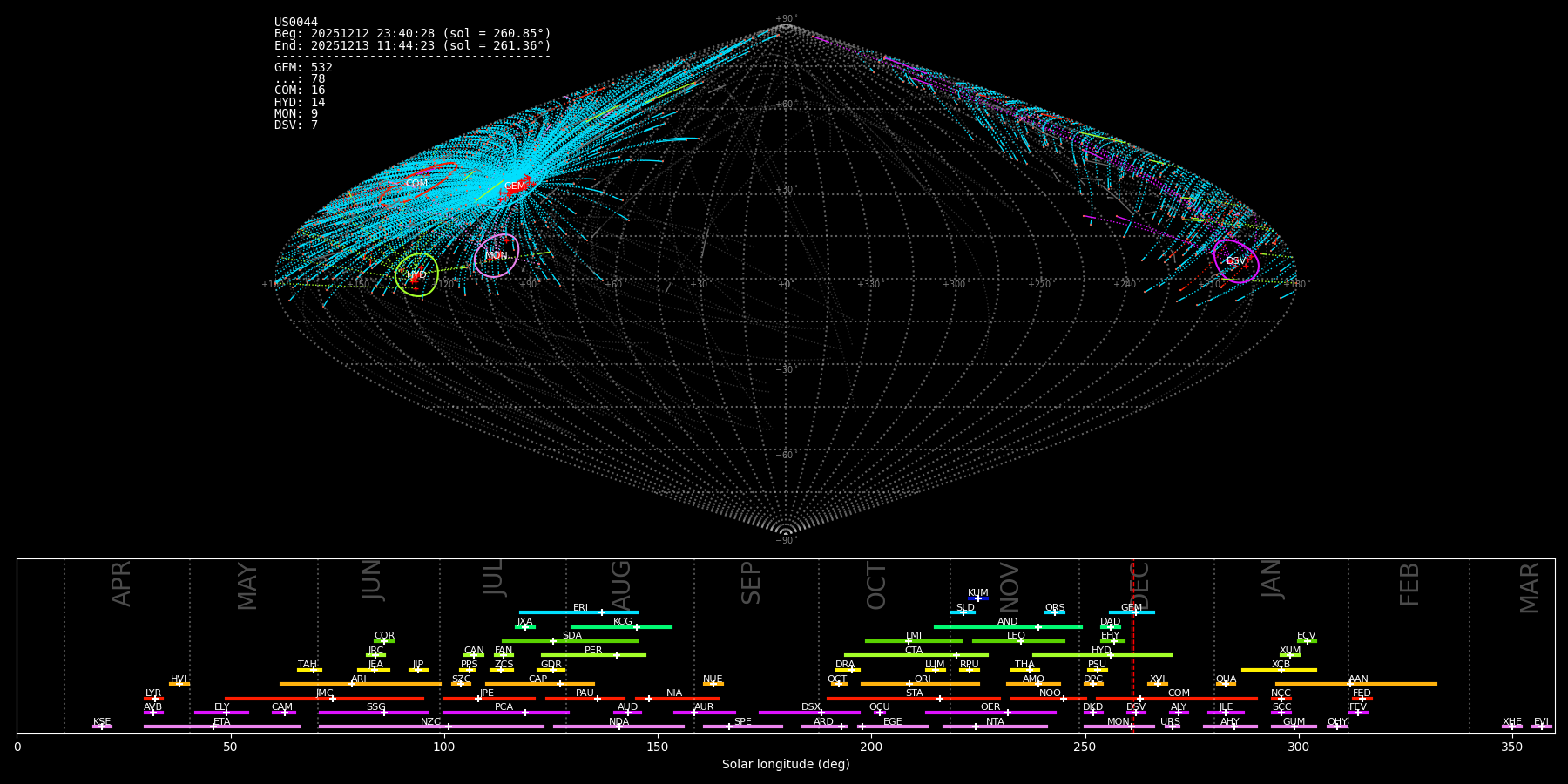1568x784 pixels.
Task: Click the JUL month label on timeline
Action: 493,577
